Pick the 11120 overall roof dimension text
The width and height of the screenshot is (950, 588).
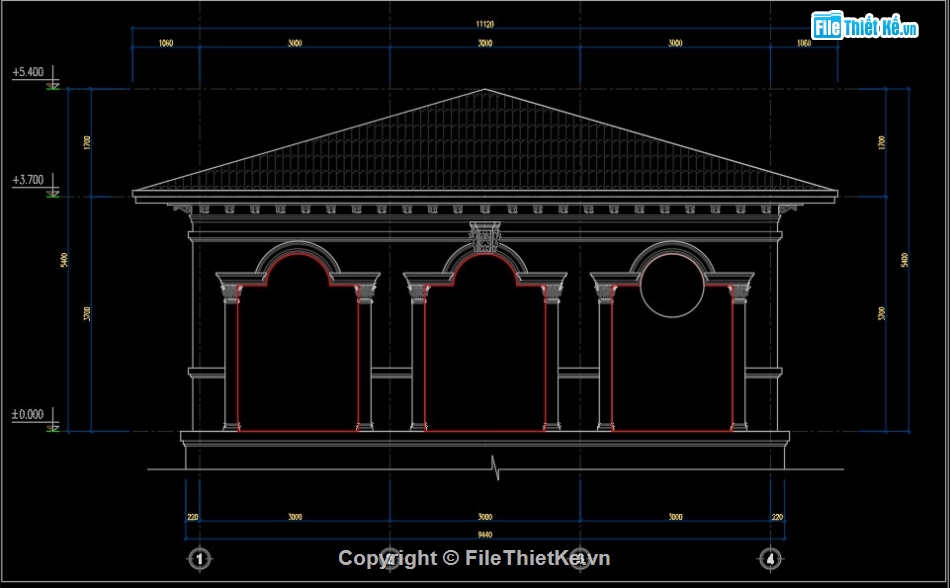485,24
